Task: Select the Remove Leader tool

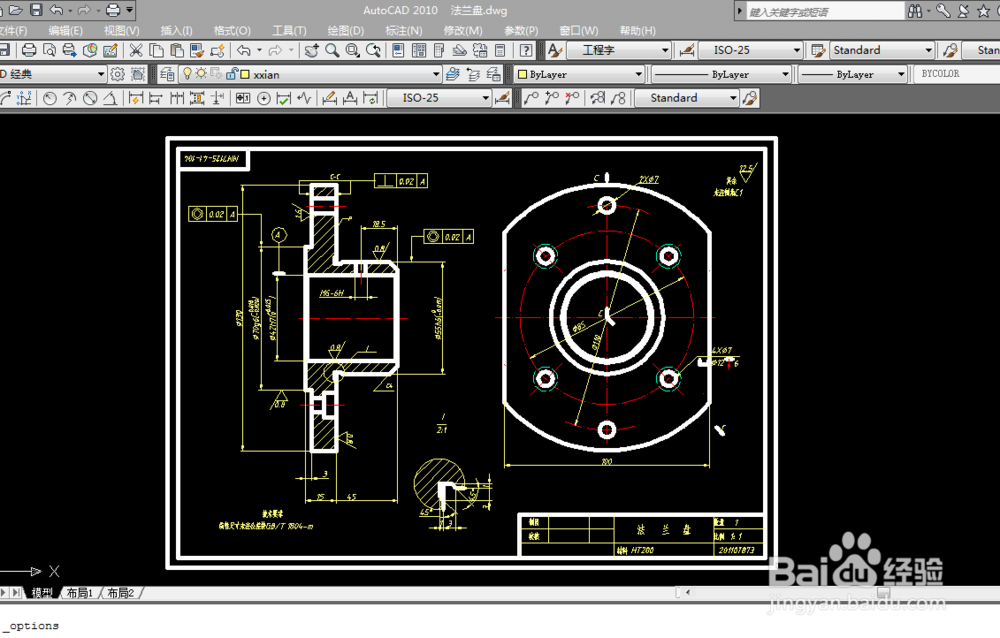Action: point(572,98)
